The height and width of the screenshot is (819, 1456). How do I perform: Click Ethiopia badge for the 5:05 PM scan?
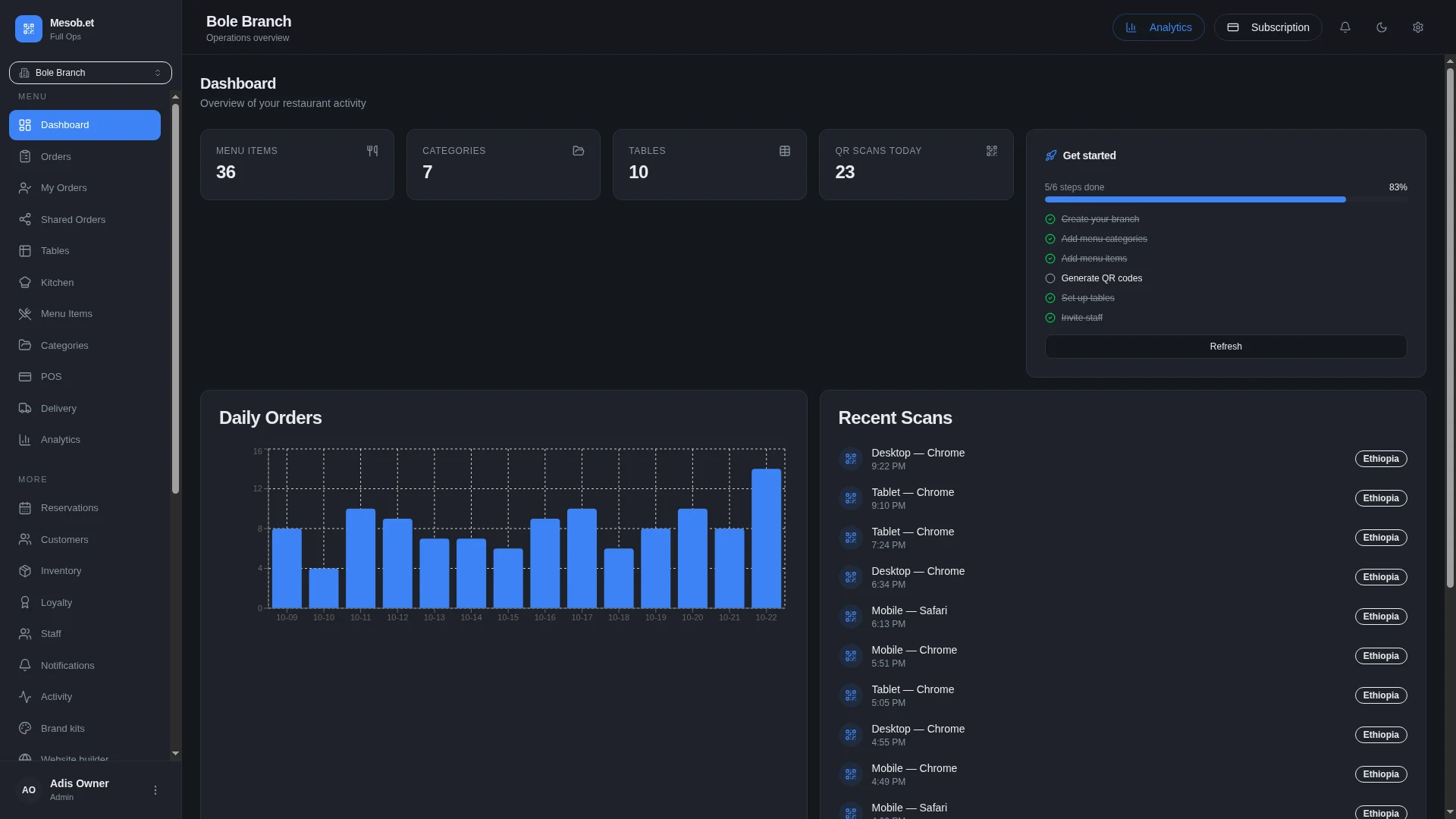(x=1381, y=695)
